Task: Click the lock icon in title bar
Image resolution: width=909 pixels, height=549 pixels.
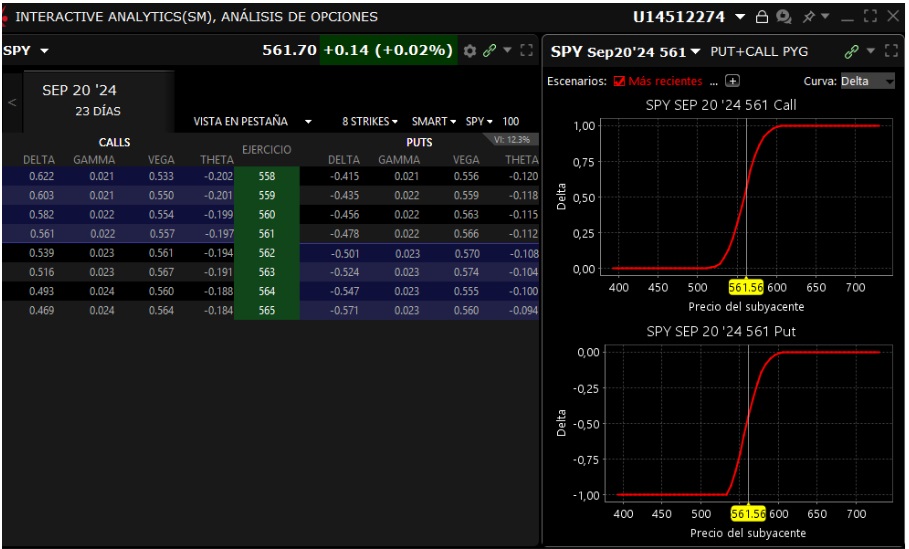Action: 762,17
